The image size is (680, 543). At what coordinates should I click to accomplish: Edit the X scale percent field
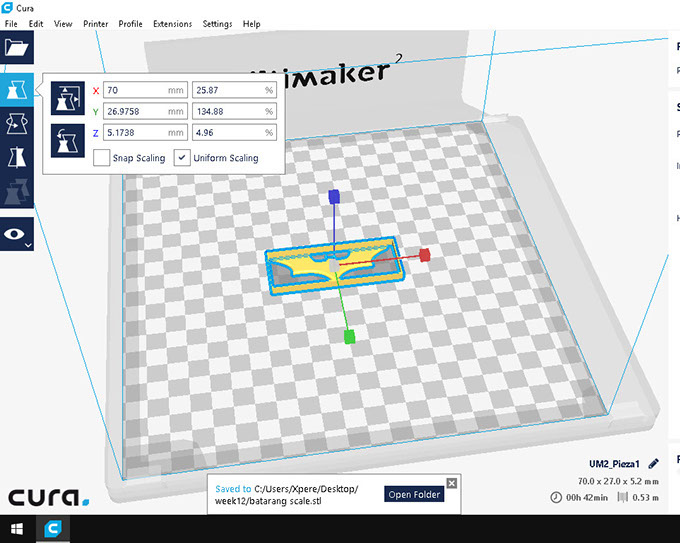[x=234, y=90]
